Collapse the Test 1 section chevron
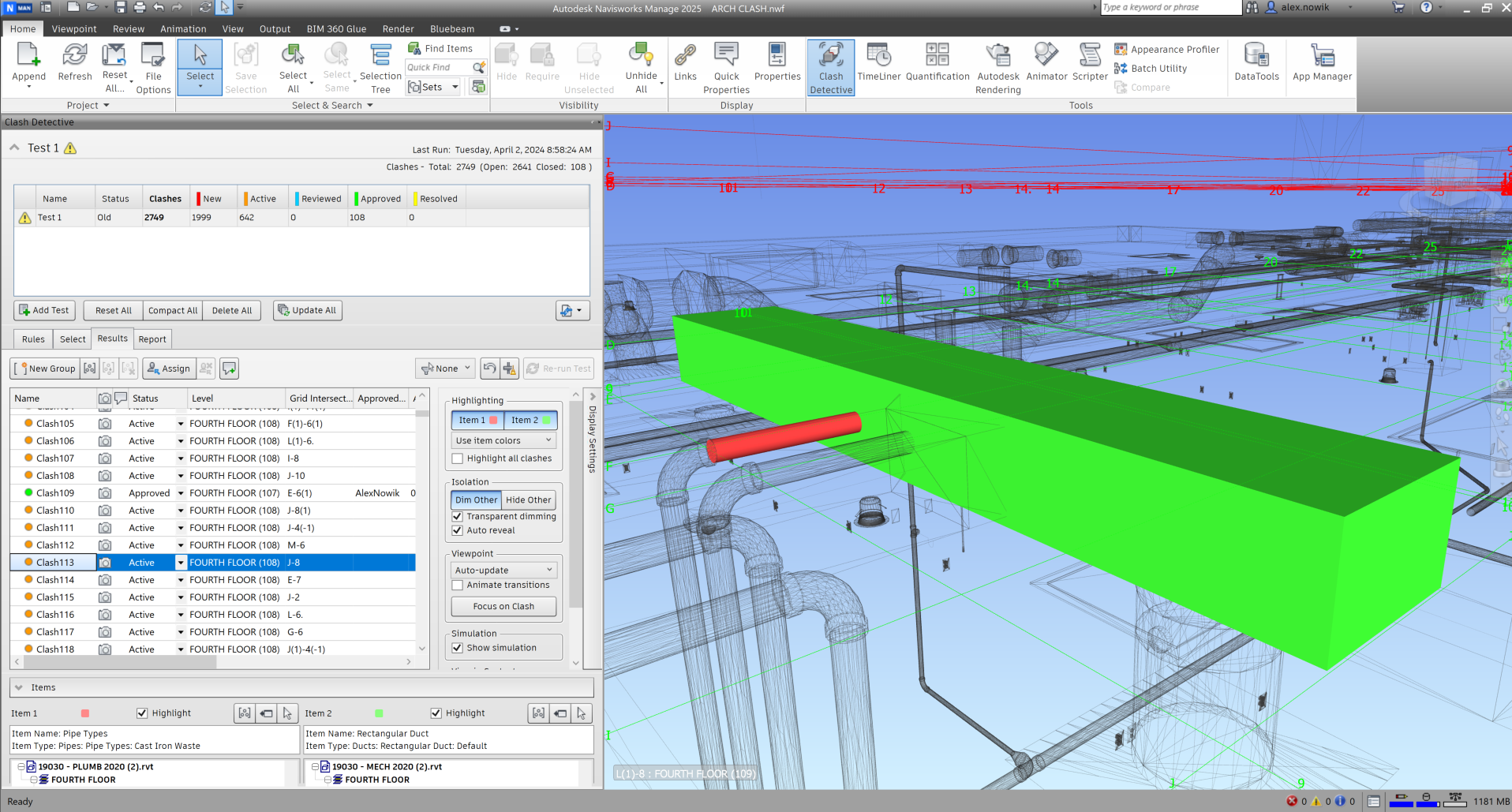This screenshot has height=812, width=1512. click(x=14, y=148)
